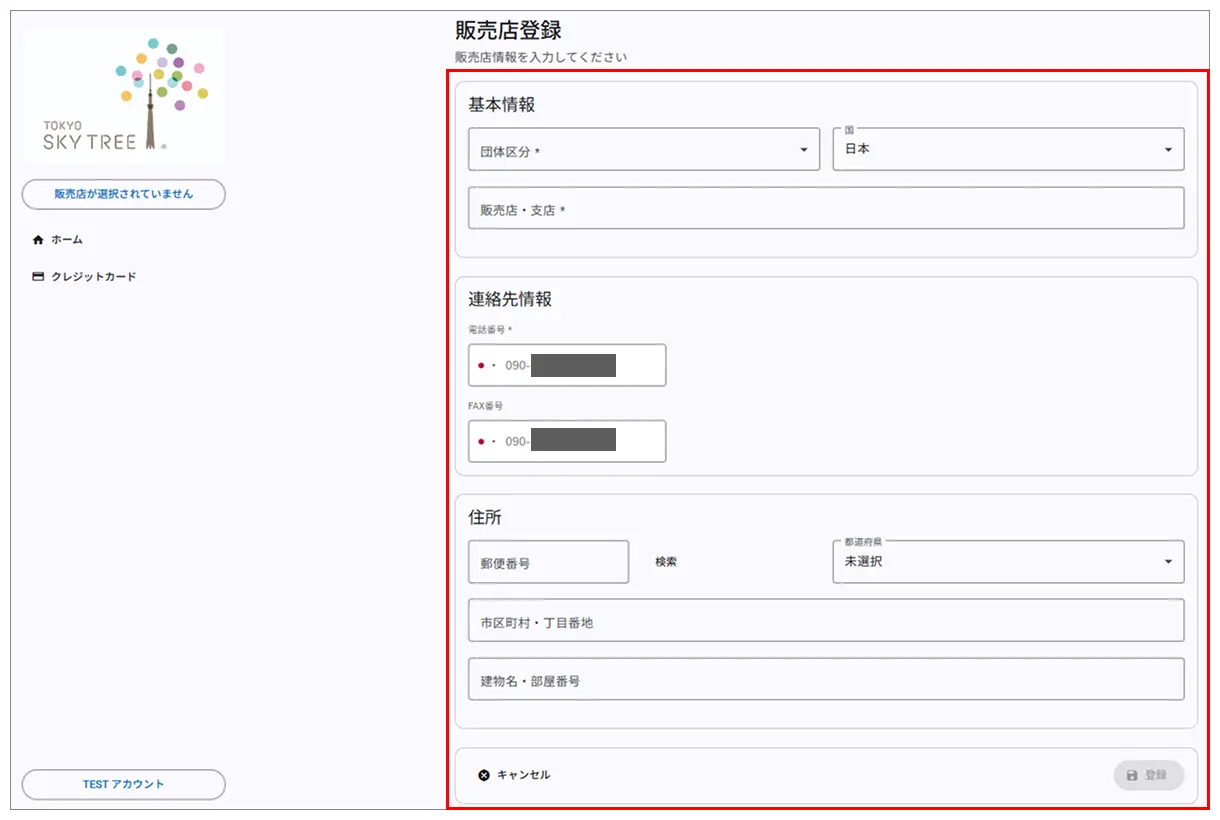This screenshot has height=820, width=1220.
Task: Open クレジットカード menu item
Action: point(93,277)
